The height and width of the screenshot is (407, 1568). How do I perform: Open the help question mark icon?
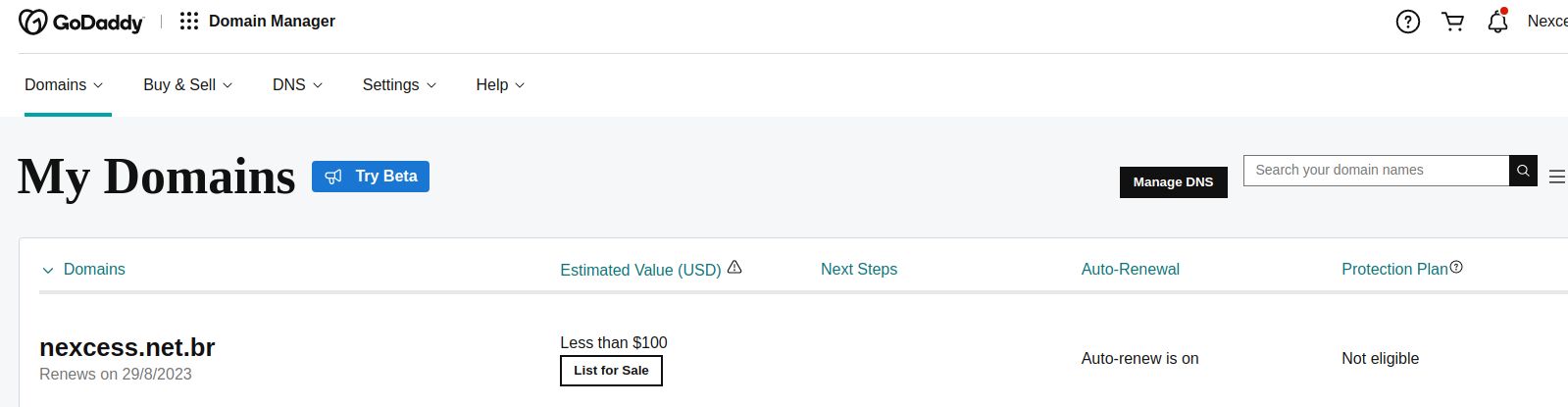[x=1407, y=22]
